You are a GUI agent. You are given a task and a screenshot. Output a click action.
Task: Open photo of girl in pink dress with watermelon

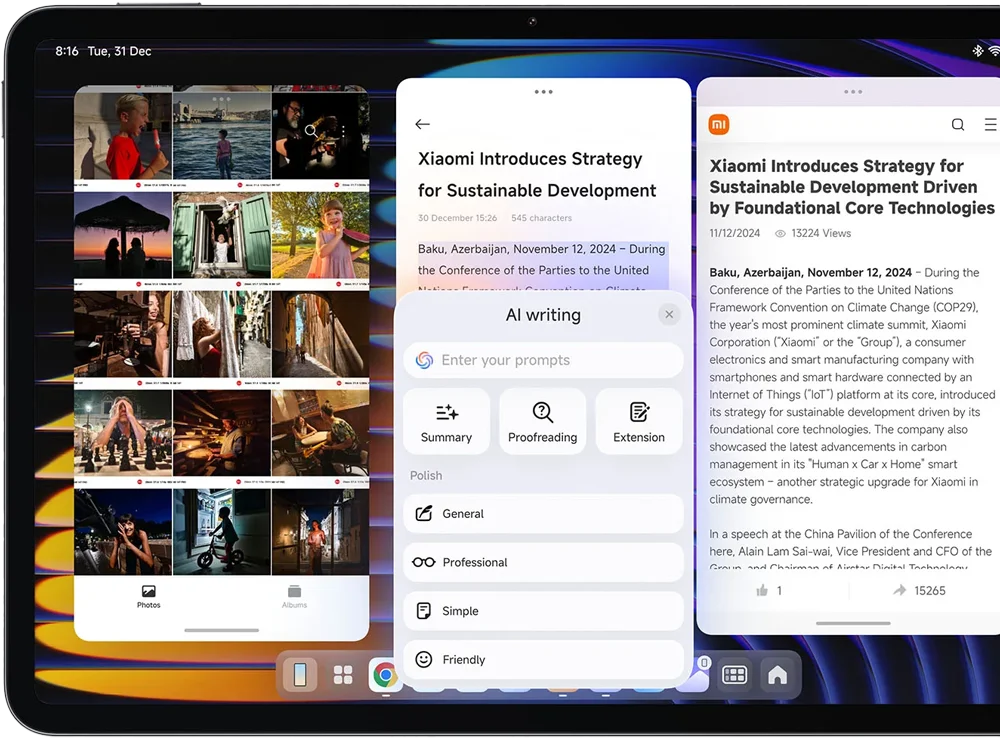click(320, 235)
